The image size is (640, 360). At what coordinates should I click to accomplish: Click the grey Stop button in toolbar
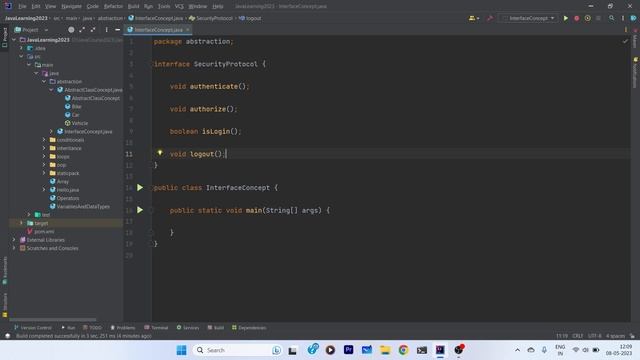pos(598,18)
